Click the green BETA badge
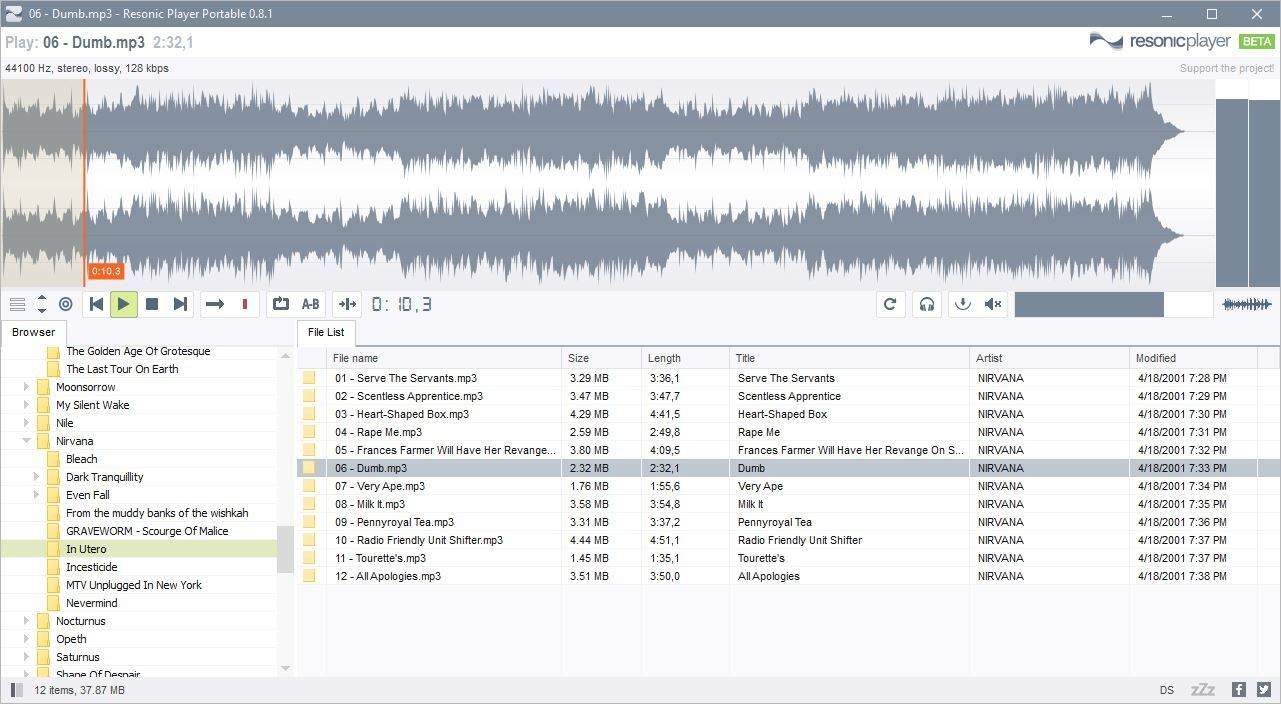1281x704 pixels. pos(1256,41)
